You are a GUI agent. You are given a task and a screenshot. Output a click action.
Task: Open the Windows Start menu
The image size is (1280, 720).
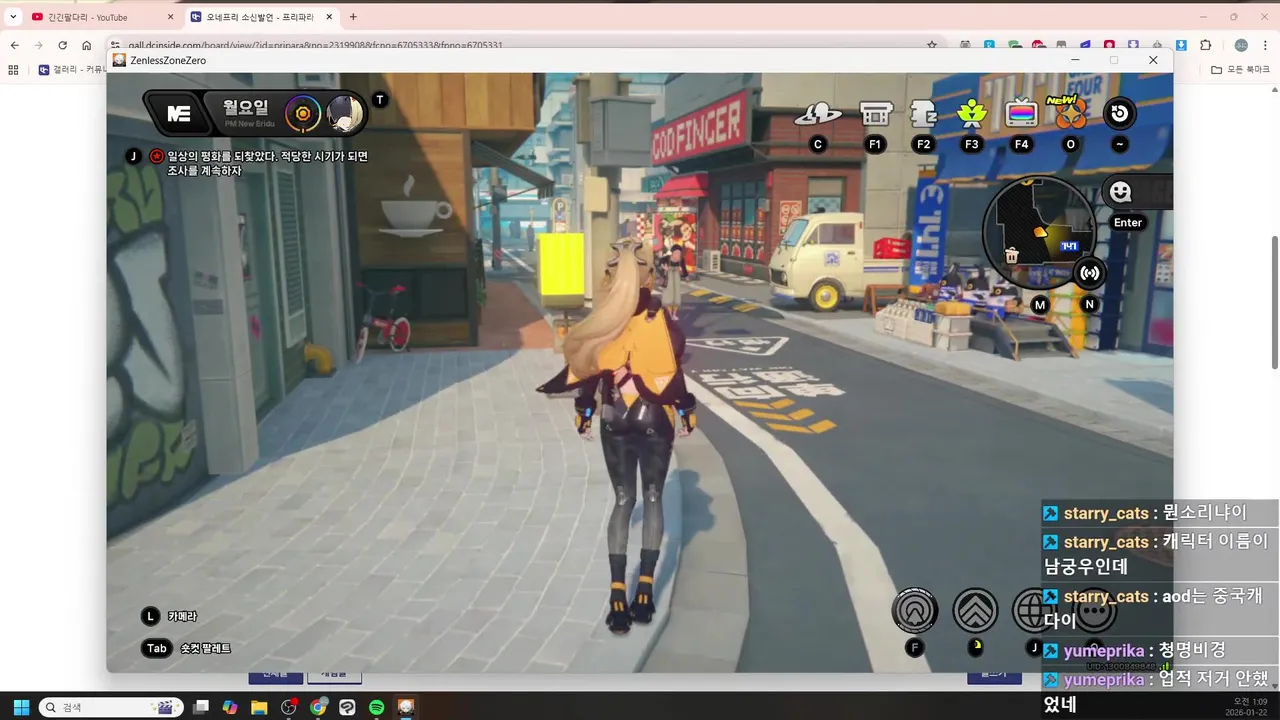(x=21, y=707)
